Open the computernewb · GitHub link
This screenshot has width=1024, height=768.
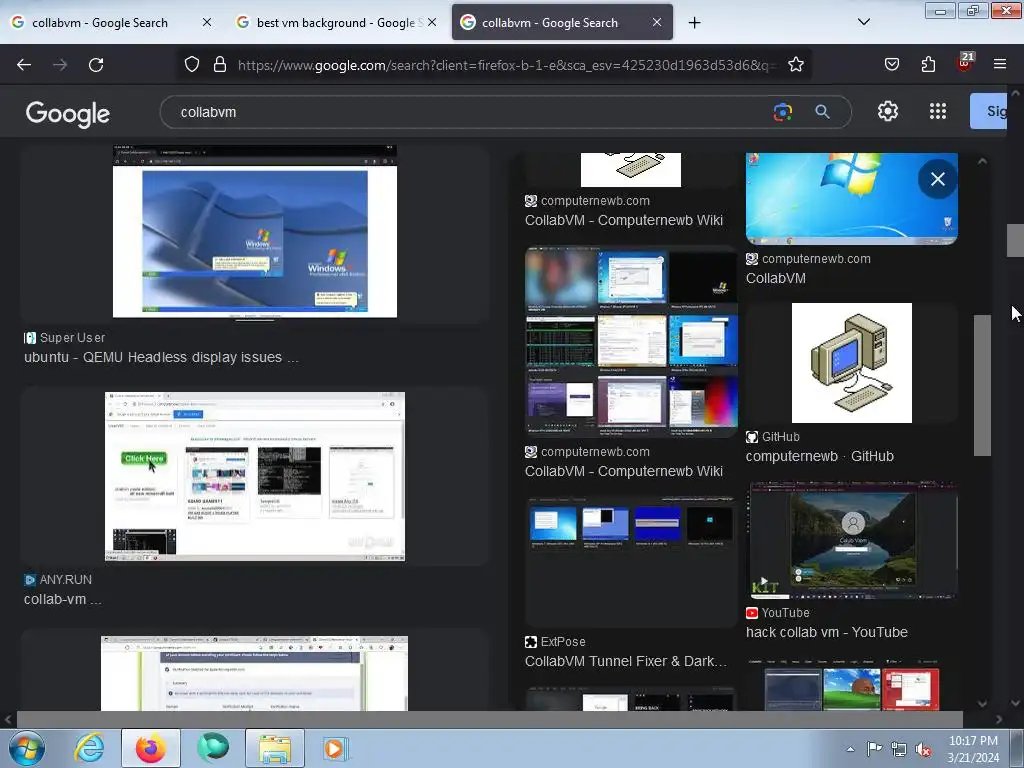click(x=820, y=456)
